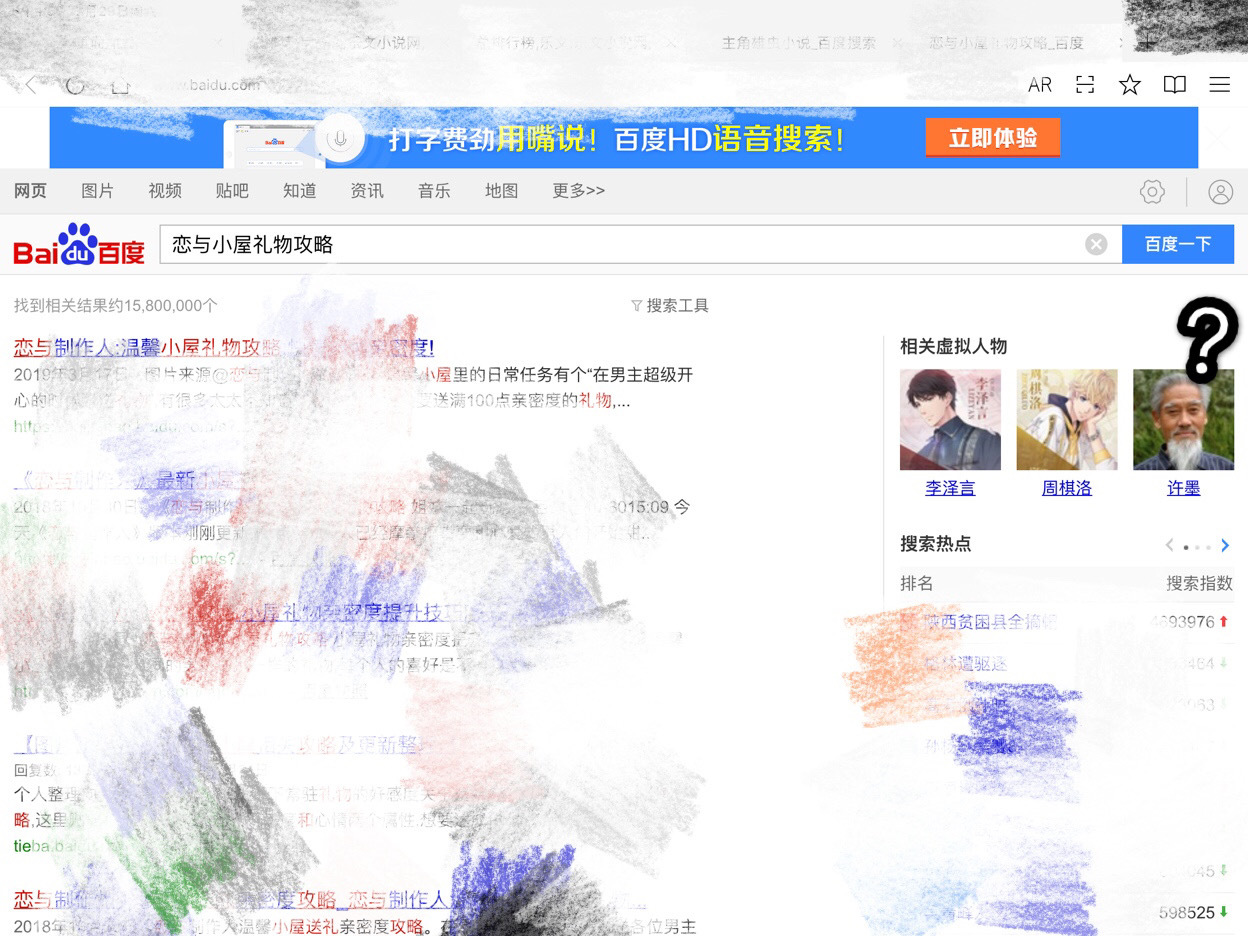
Task: Click the 搜索热点 heading
Action: coord(936,544)
